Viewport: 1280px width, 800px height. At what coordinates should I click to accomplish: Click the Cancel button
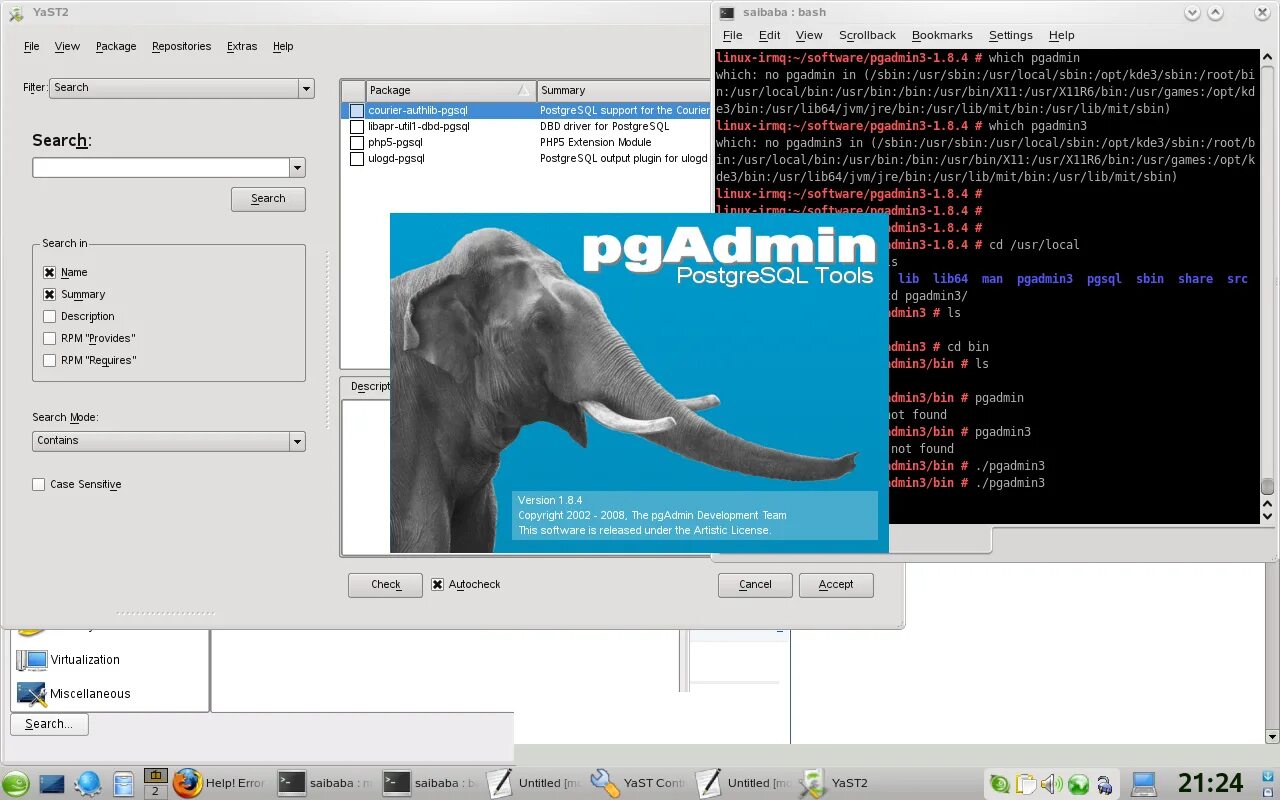(x=755, y=585)
